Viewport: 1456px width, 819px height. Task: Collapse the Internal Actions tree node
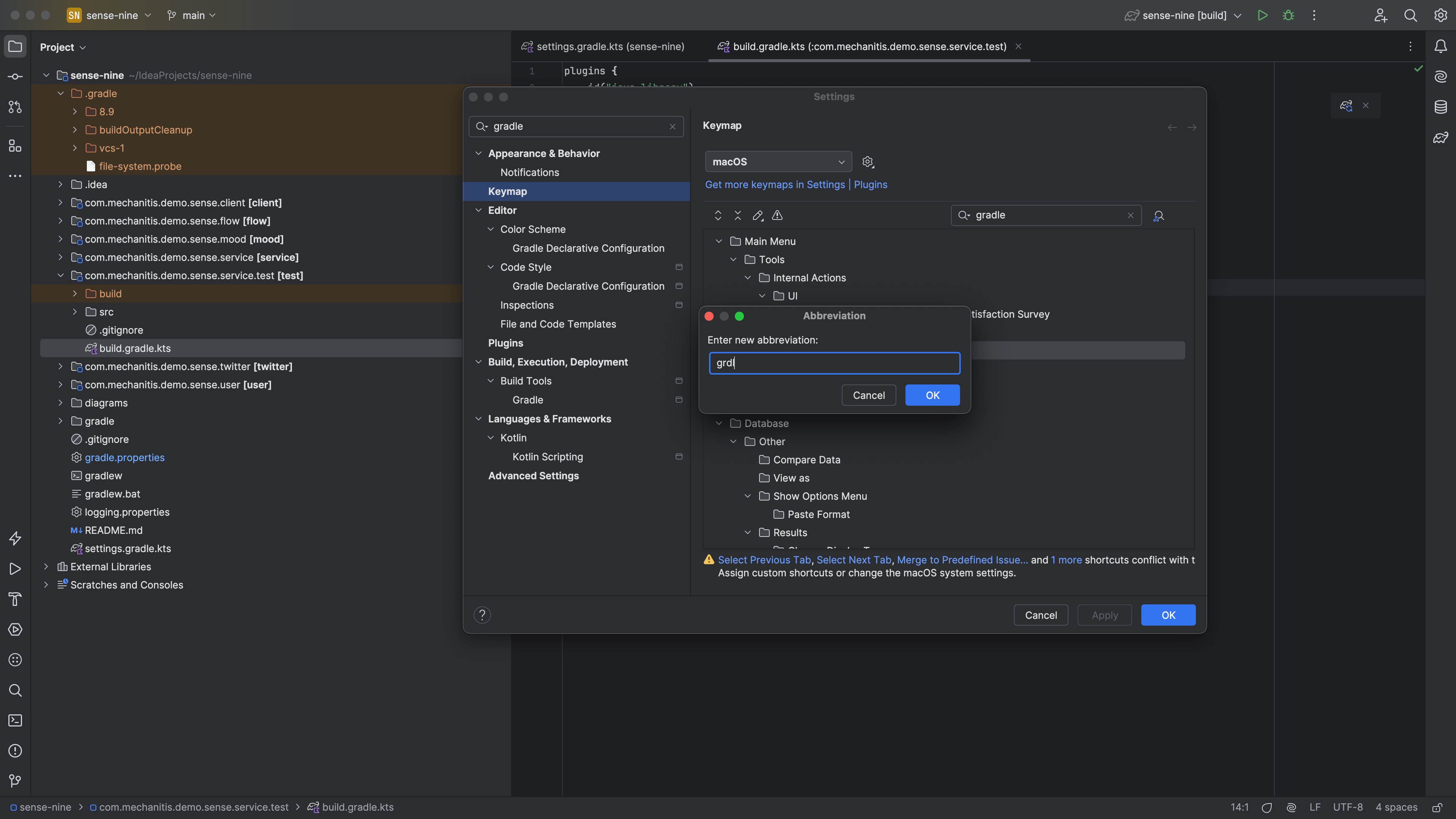748,278
